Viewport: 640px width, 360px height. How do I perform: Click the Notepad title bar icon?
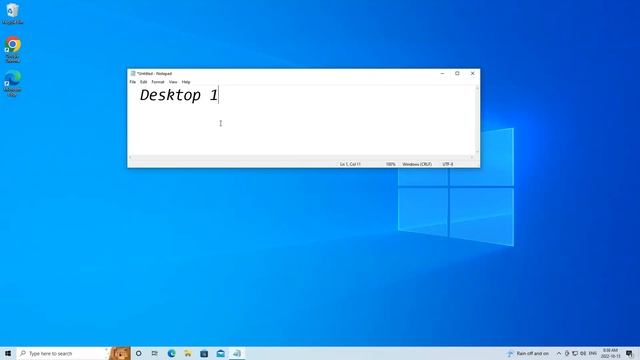point(133,73)
